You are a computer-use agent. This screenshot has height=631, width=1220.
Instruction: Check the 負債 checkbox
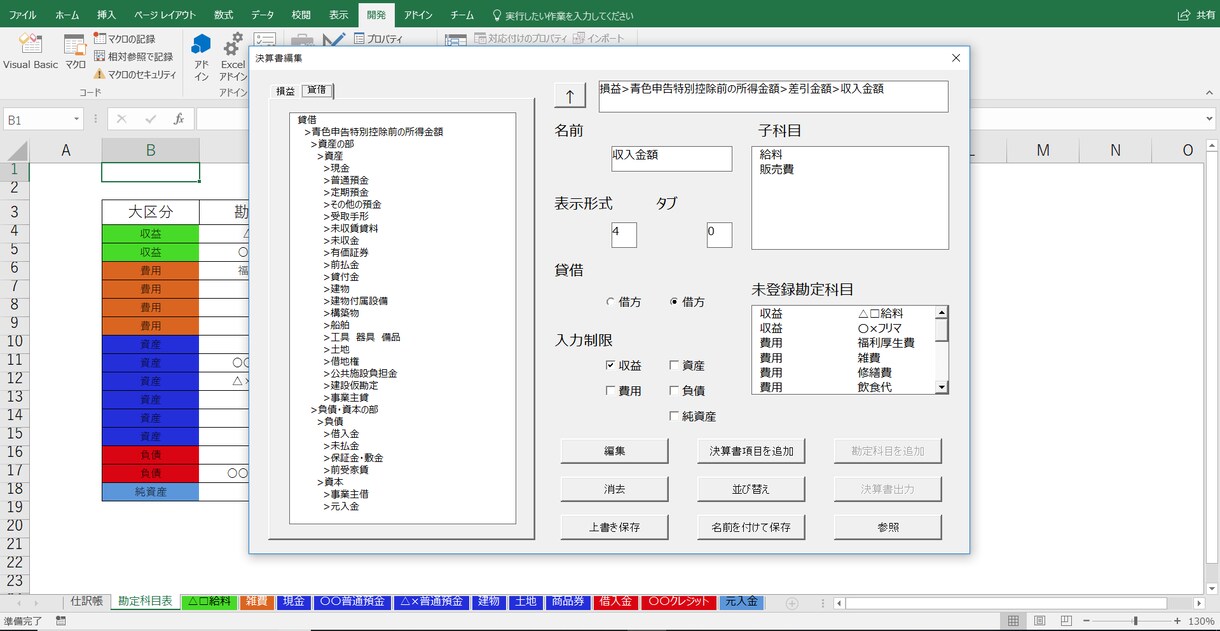tap(674, 391)
